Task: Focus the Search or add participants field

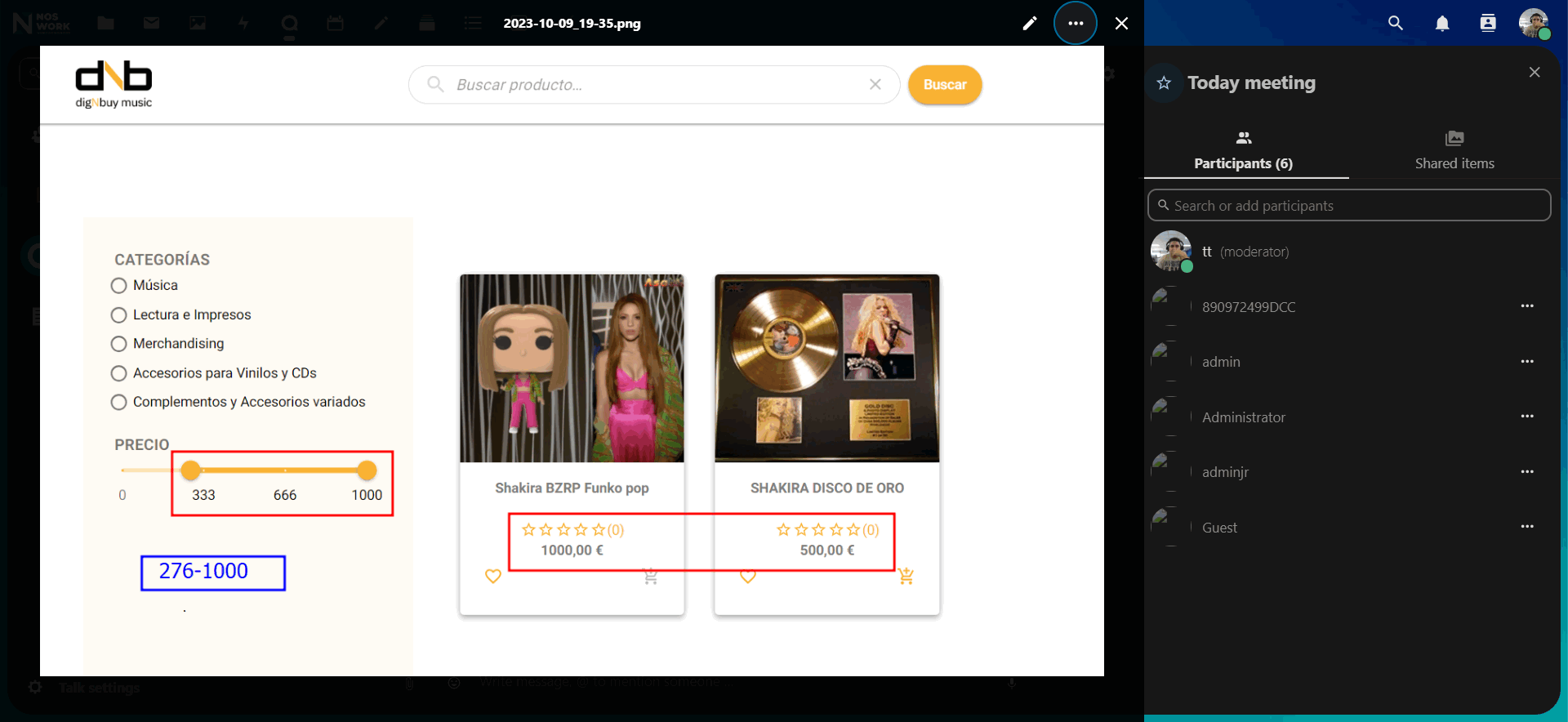Action: pos(1349,206)
